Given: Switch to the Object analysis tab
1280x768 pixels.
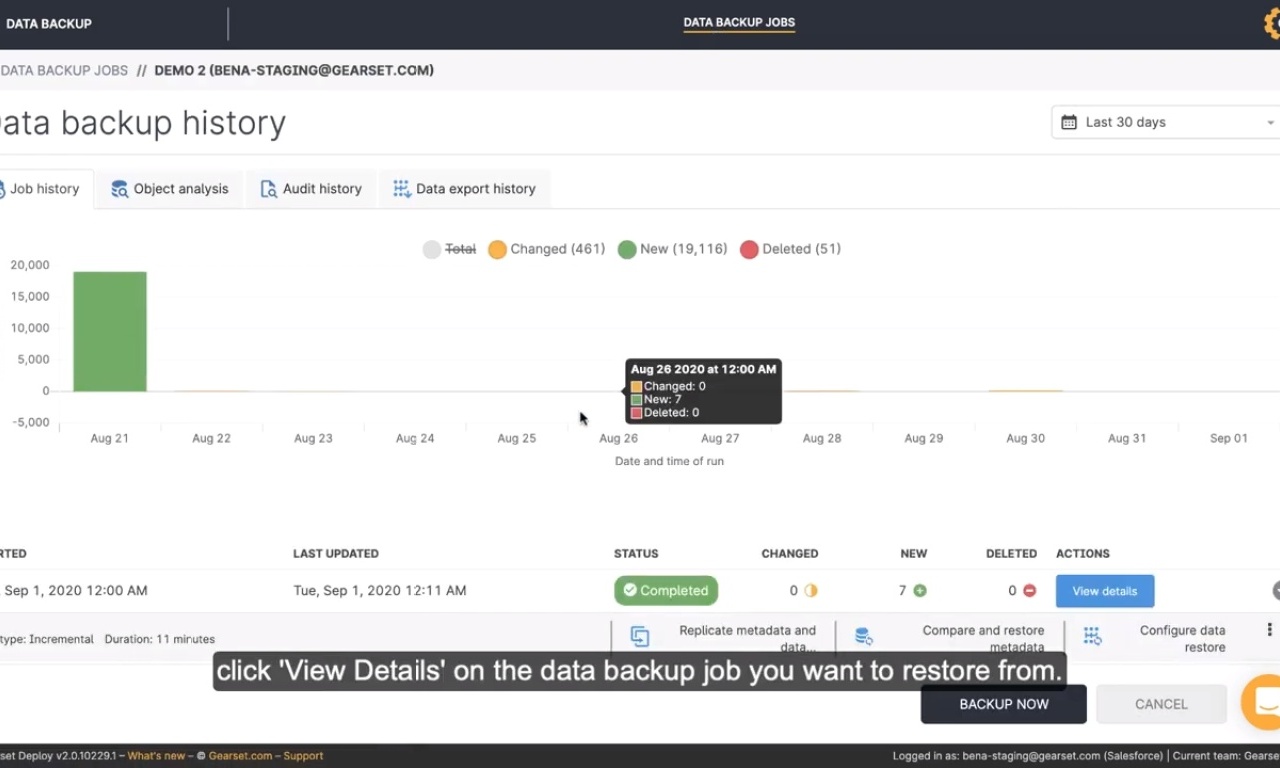Looking at the screenshot, I should click(x=170, y=189).
